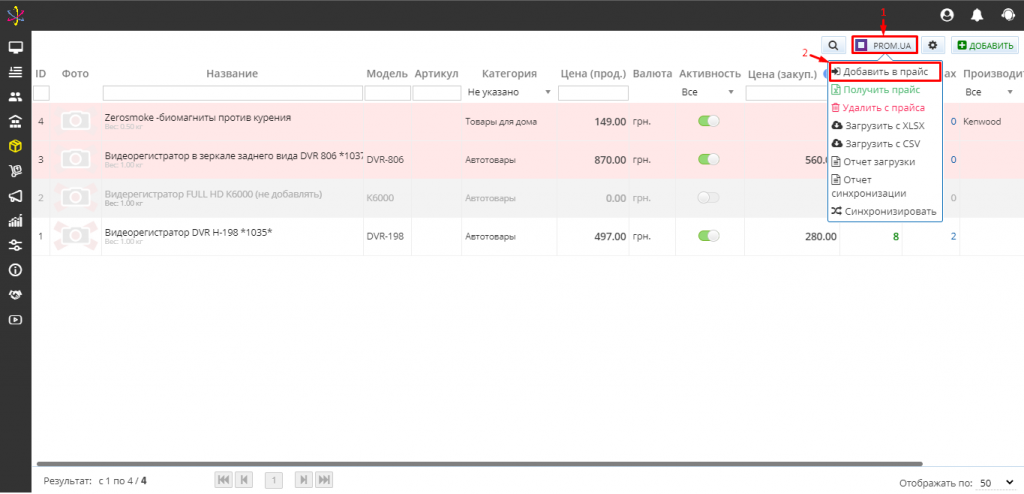1024x494 pixels.
Task: Select Получить прайс menu item
Action: pos(884,90)
